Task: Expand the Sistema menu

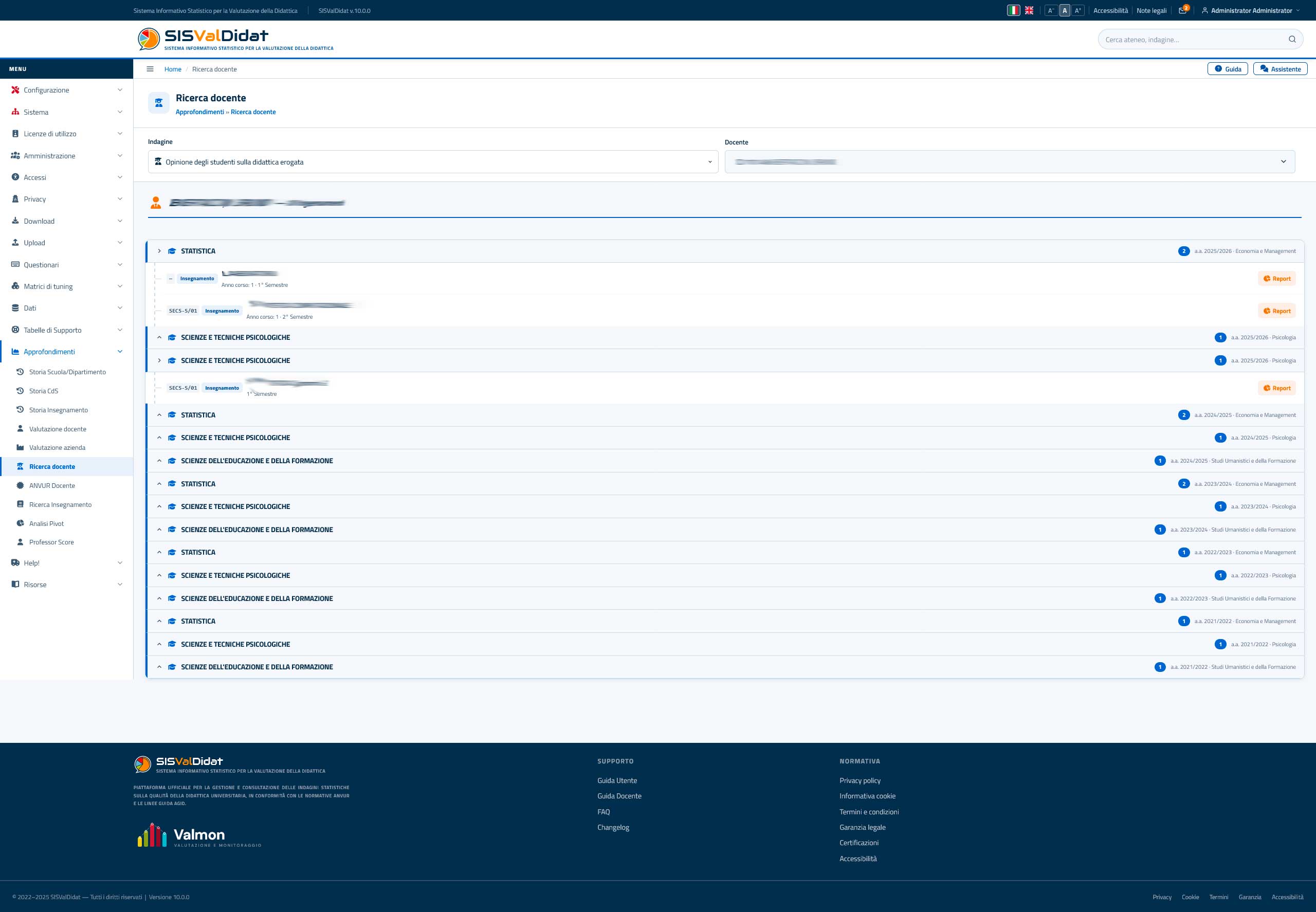Action: click(x=67, y=112)
